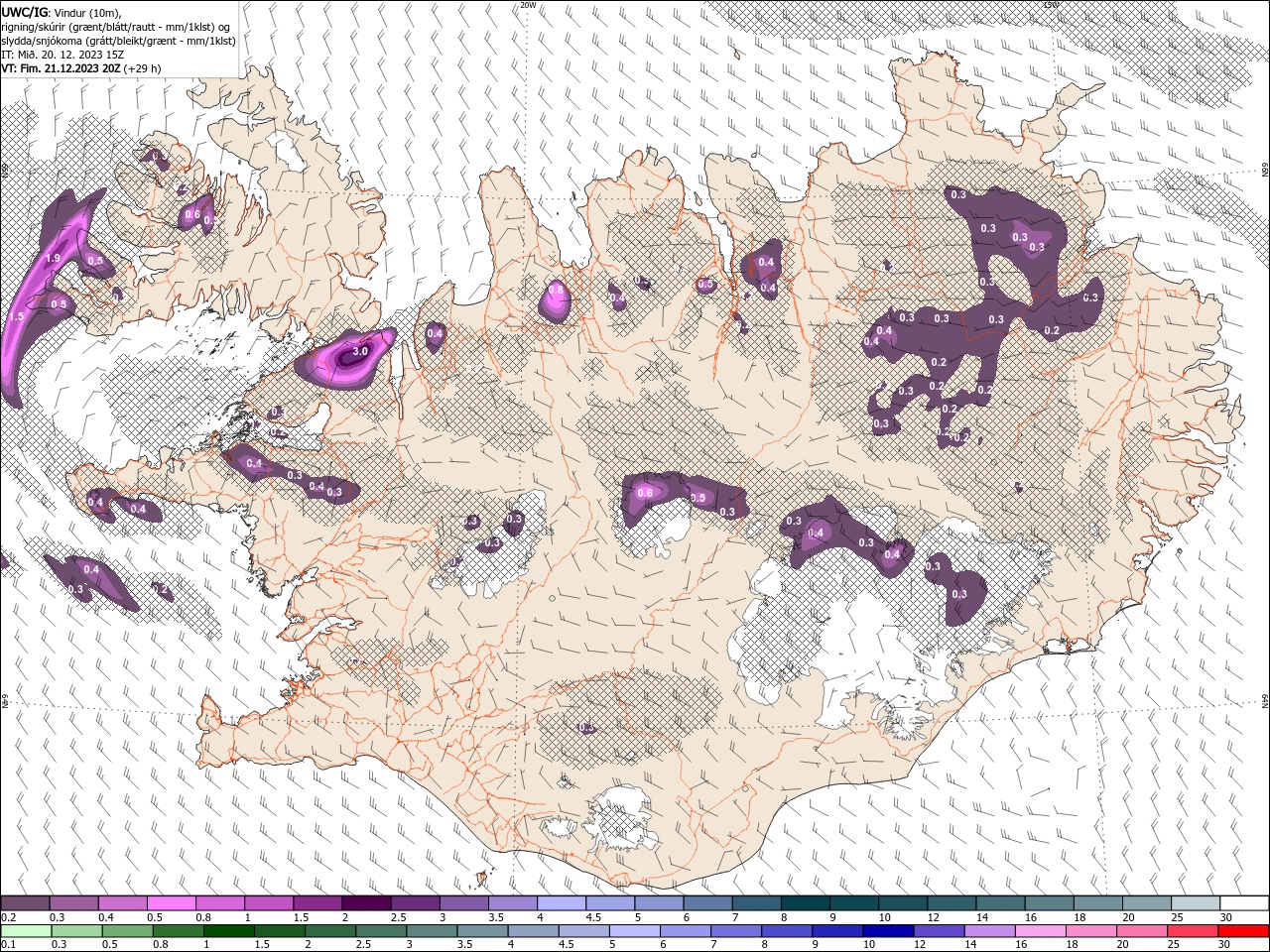The width and height of the screenshot is (1270, 952).
Task: Click the white swatch after 30 in upper legend
Action: [1244, 903]
